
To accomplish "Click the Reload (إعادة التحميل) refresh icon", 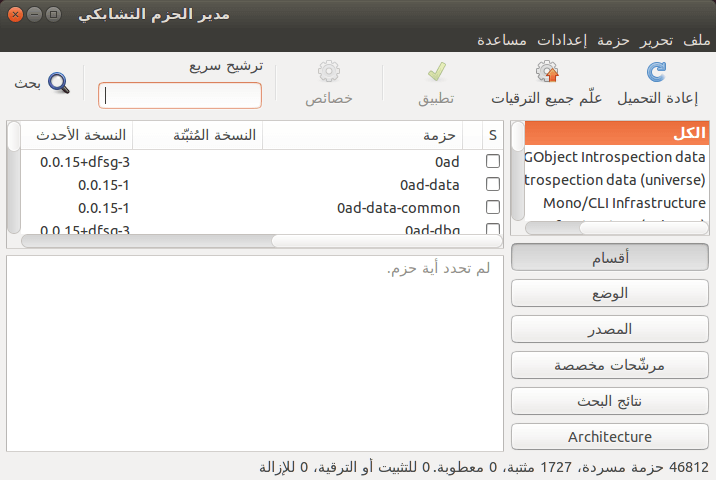I will 657,72.
